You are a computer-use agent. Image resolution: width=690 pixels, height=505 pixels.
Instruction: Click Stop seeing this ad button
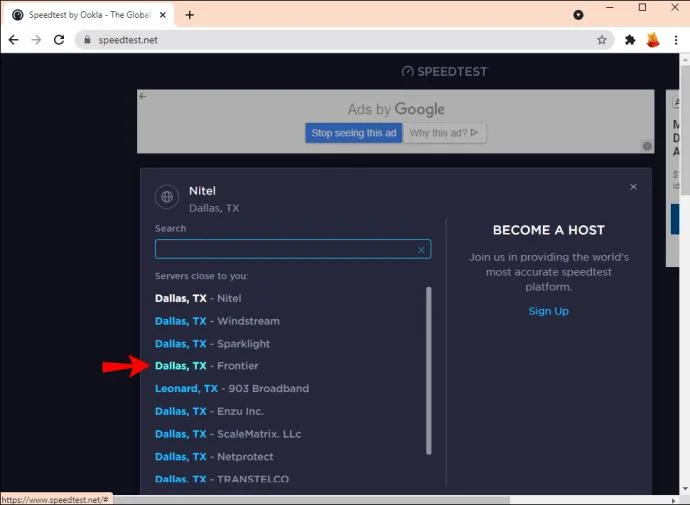354,133
